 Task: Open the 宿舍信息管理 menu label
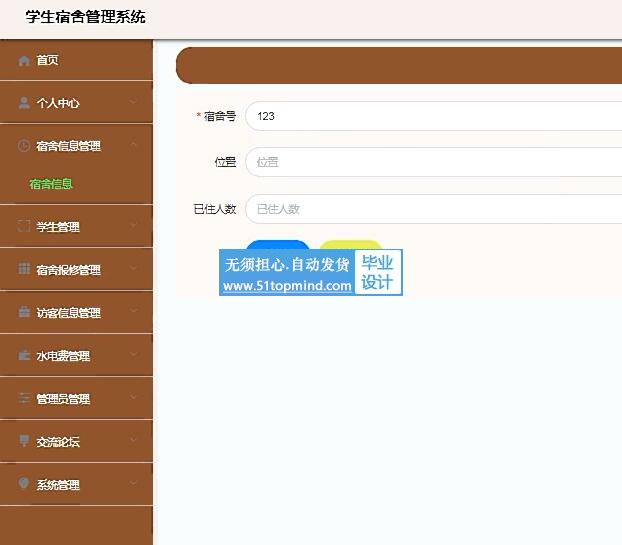68,146
